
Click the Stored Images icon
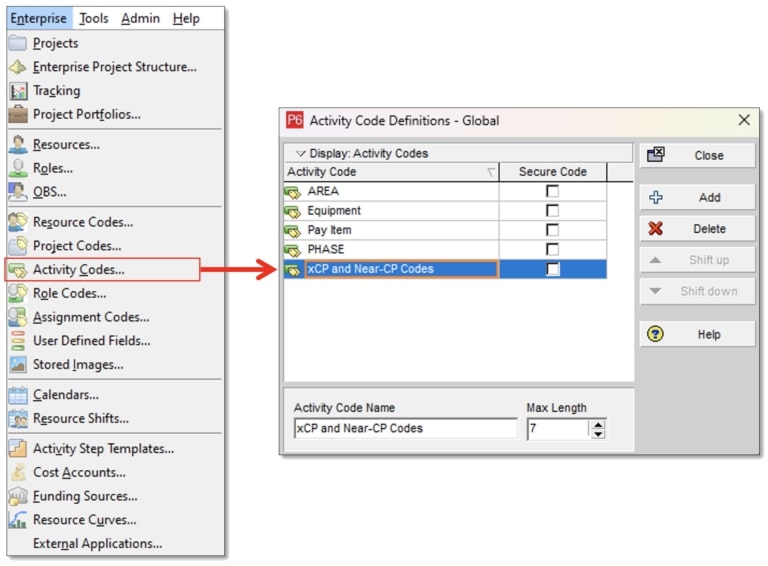(x=18, y=364)
